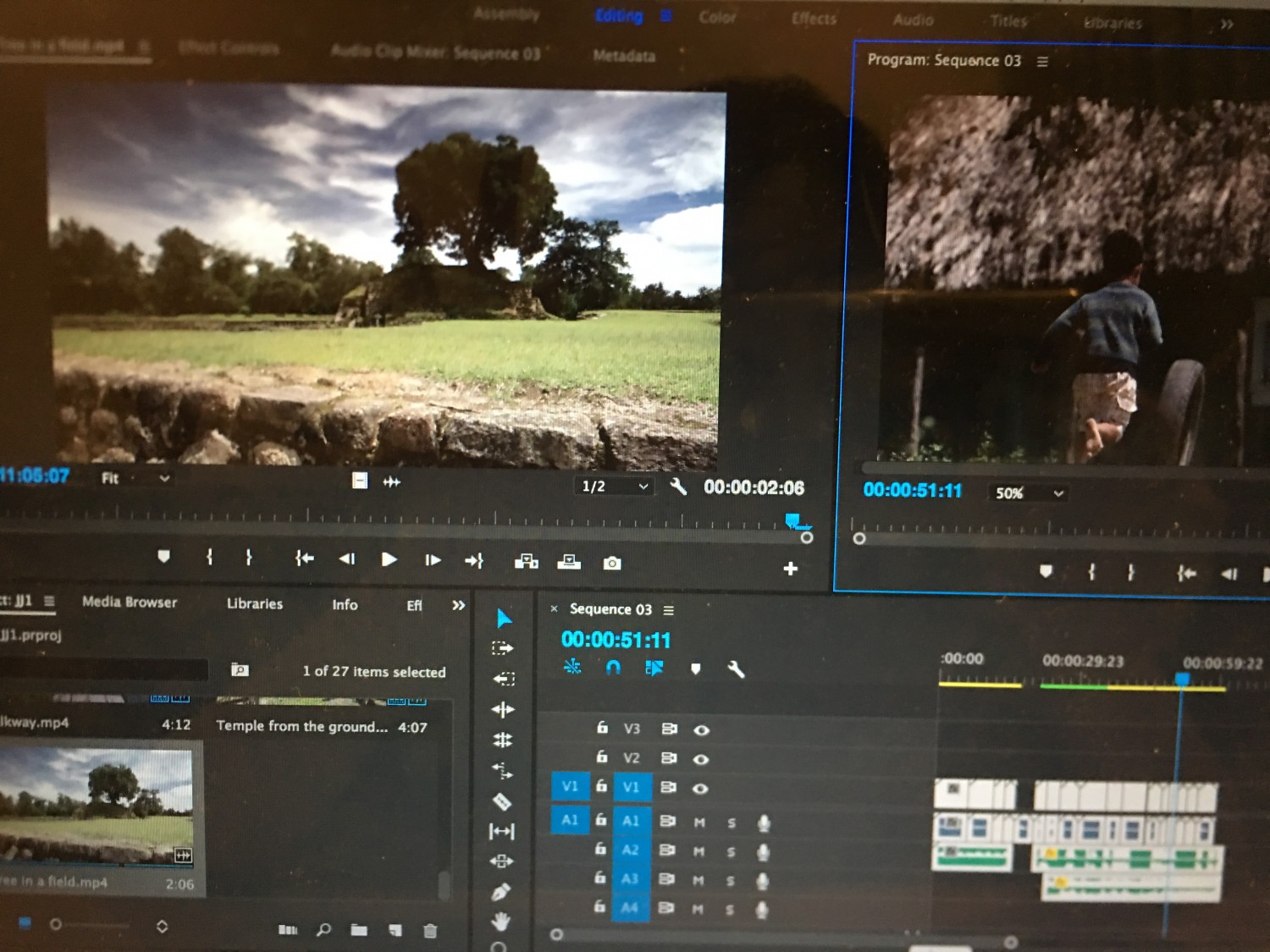Open the Metadata tab

pyautogui.click(x=624, y=56)
